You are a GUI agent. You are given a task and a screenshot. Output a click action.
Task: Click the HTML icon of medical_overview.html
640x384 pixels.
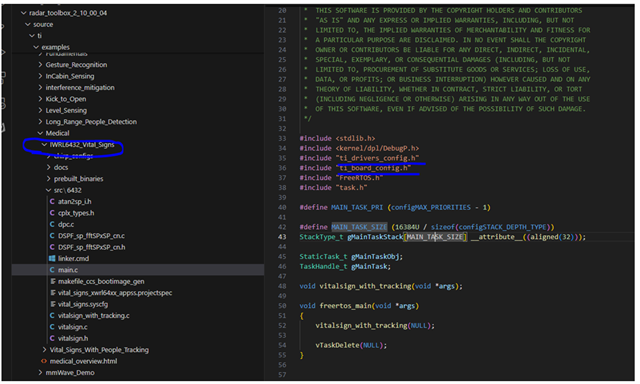click(44, 362)
